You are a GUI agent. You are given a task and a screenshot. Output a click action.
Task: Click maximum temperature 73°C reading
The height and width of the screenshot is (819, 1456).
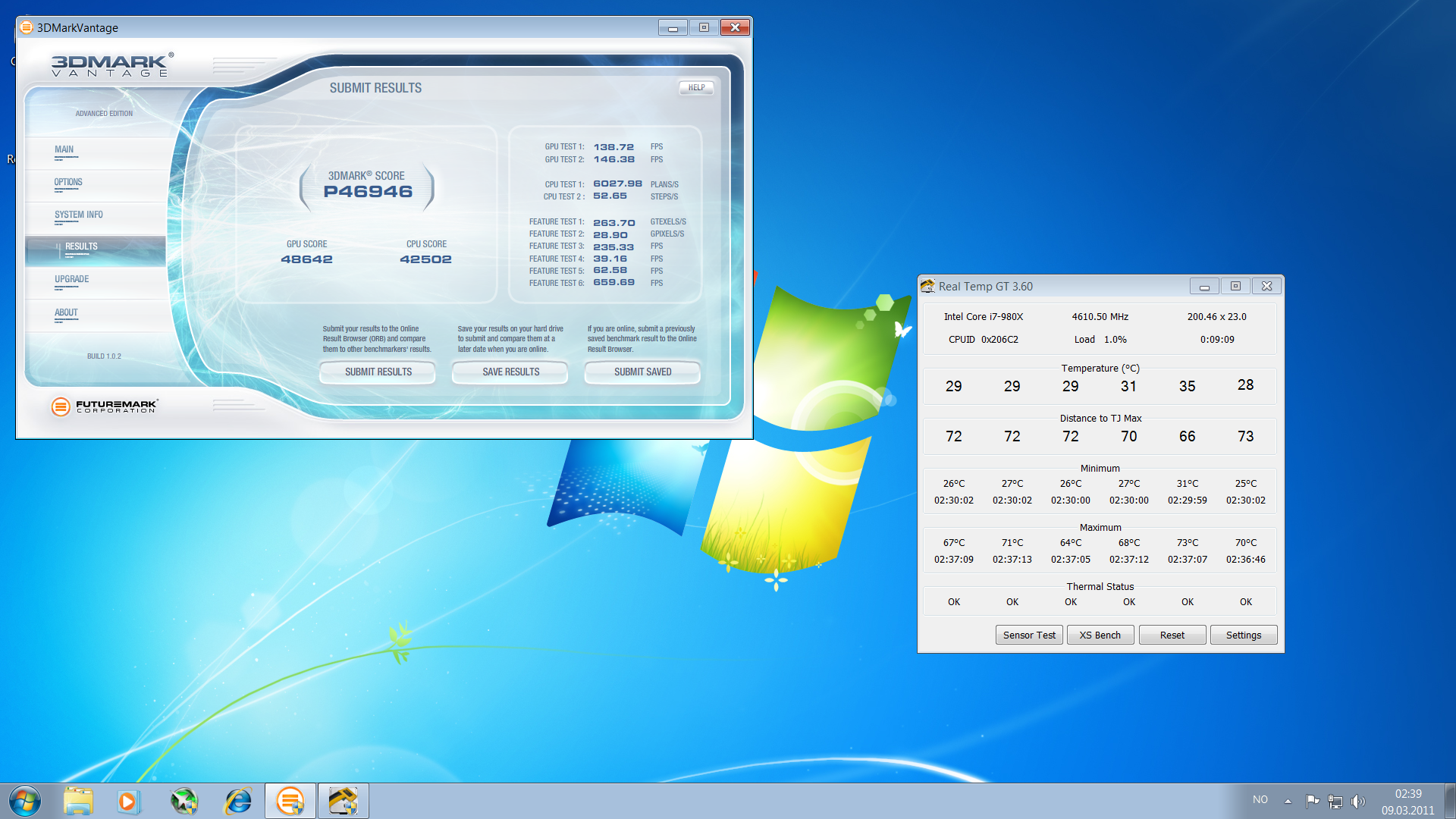(x=1187, y=543)
